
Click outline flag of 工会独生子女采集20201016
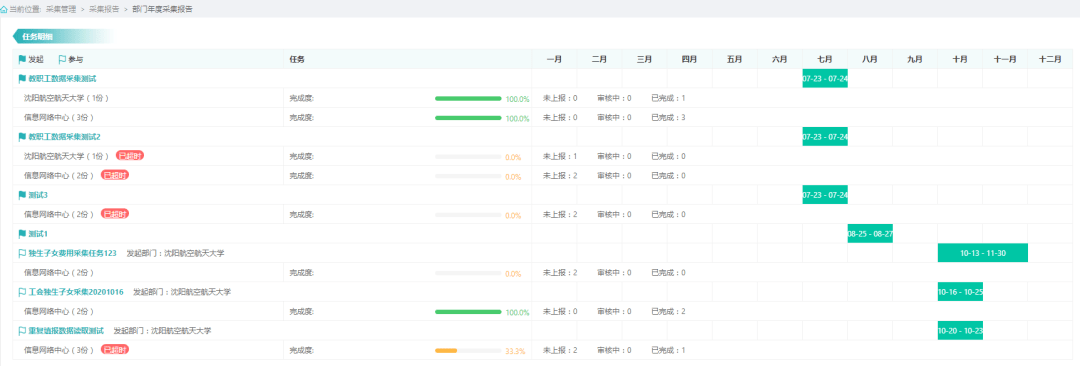pos(22,292)
